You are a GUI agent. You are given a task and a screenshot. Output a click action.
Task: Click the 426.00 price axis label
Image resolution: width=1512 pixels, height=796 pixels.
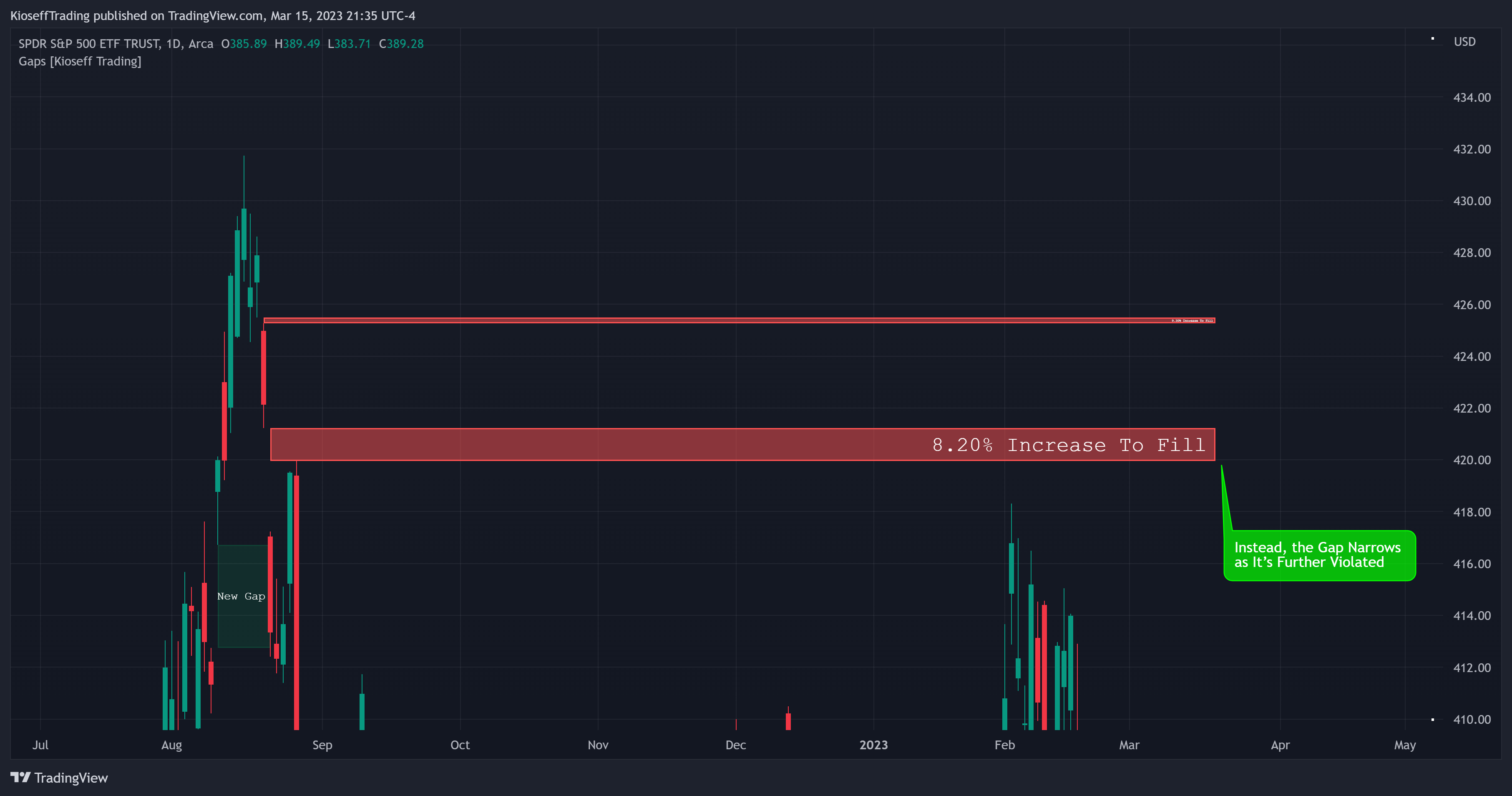(x=1472, y=305)
